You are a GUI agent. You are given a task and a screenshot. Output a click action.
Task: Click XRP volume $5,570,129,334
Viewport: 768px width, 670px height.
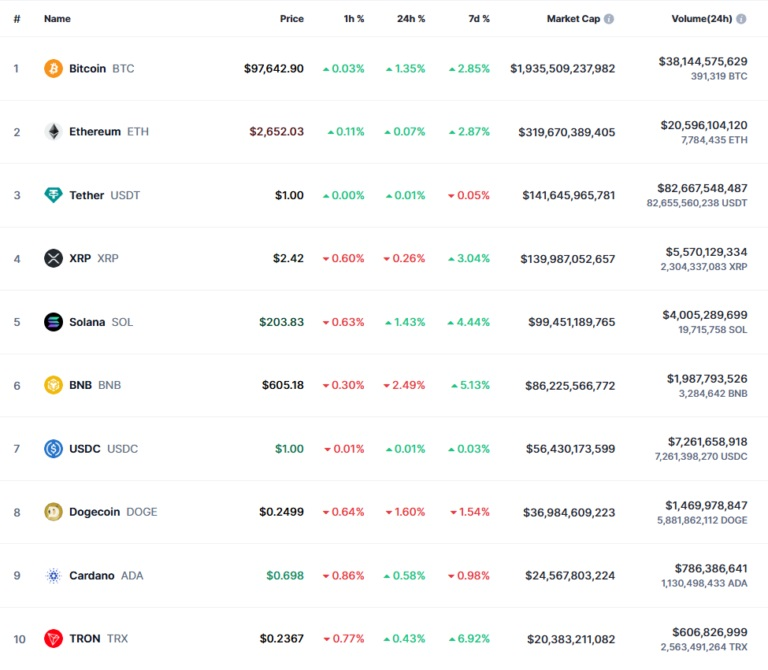(706, 252)
